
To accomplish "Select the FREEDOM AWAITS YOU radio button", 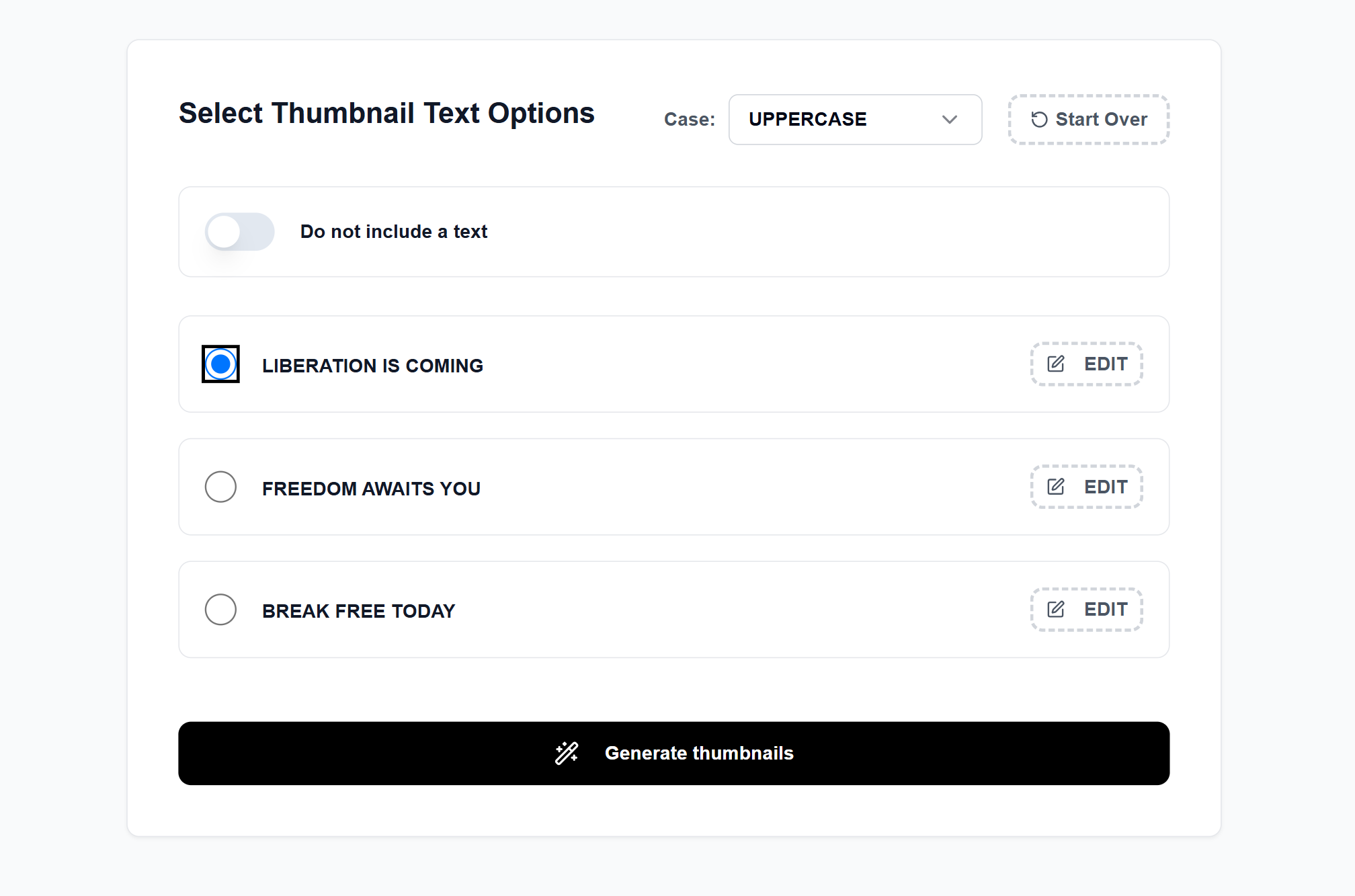I will [x=220, y=487].
